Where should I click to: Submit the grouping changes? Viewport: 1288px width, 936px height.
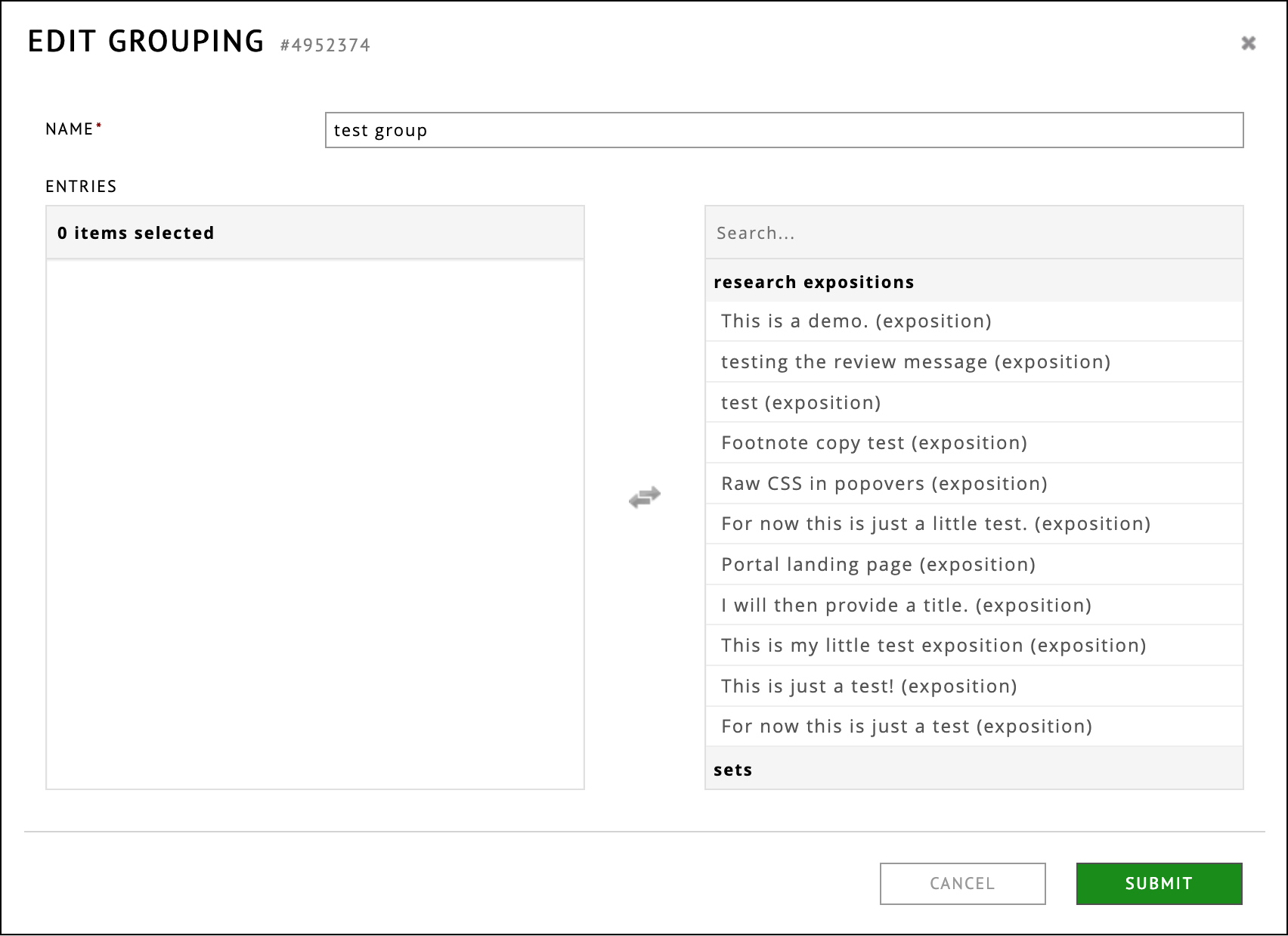(x=1159, y=883)
